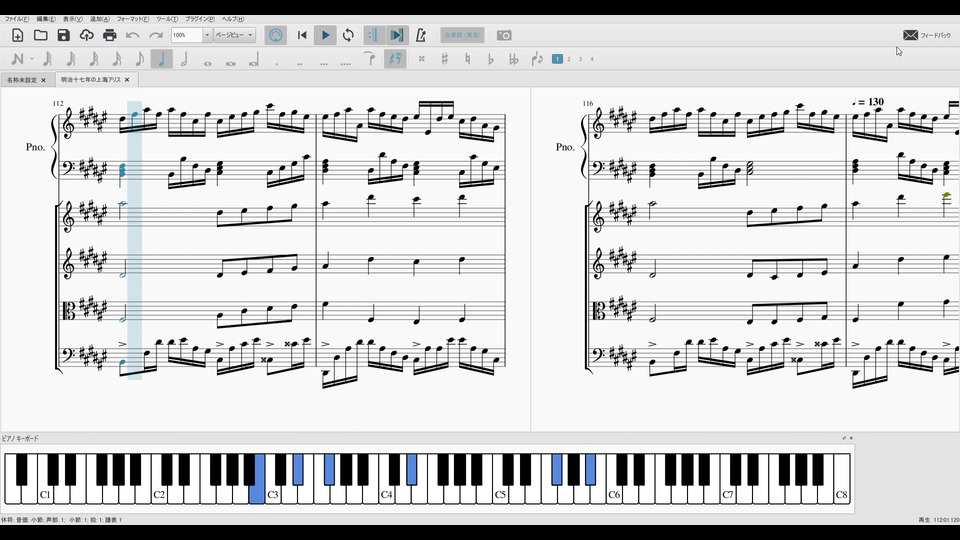Viewport: 960px width, 540px height.
Task: Open the note input mode dropdown arrow
Action: coord(32,59)
